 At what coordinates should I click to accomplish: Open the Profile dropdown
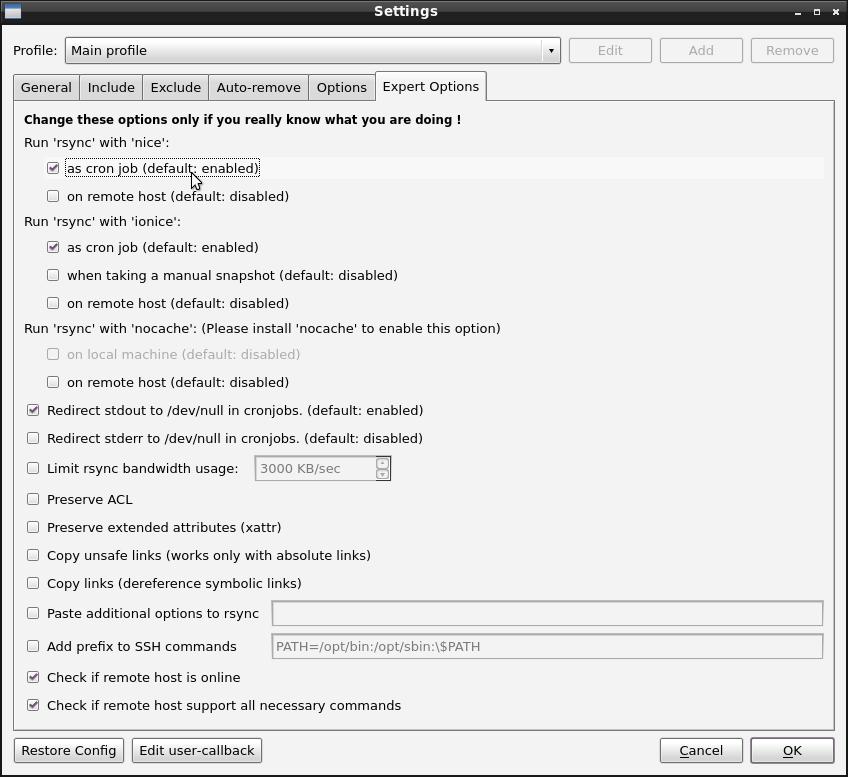(x=310, y=50)
